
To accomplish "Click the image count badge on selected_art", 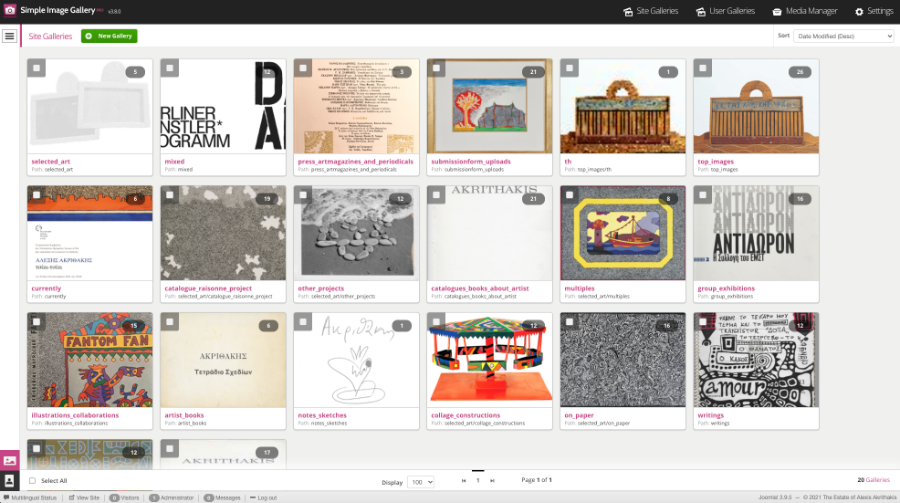I will click(135, 72).
